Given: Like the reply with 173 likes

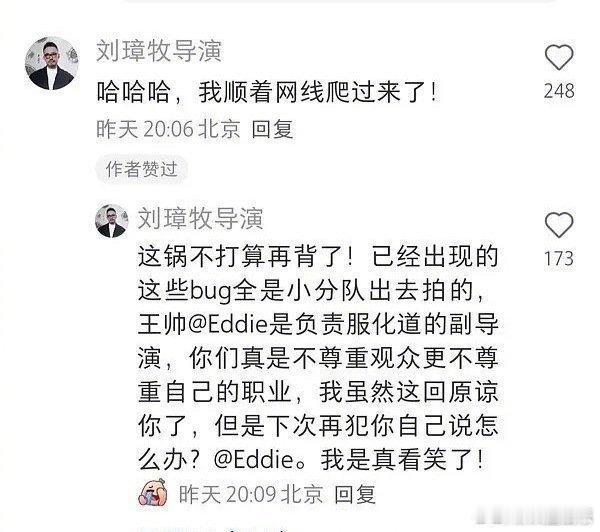Looking at the screenshot, I should pyautogui.click(x=559, y=225).
